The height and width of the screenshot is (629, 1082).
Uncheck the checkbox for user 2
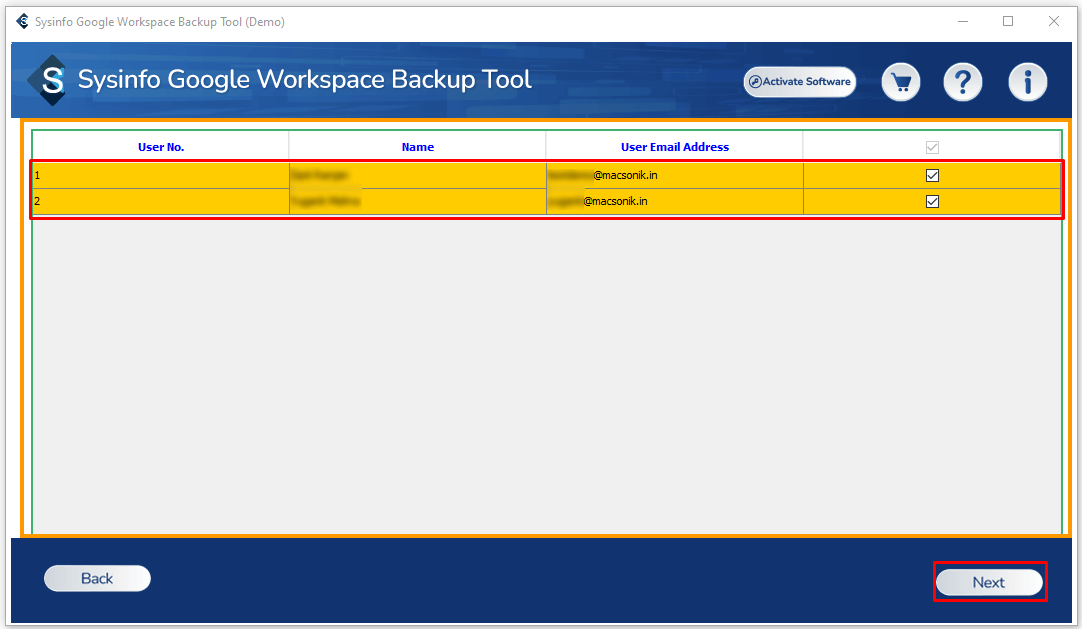(x=932, y=201)
